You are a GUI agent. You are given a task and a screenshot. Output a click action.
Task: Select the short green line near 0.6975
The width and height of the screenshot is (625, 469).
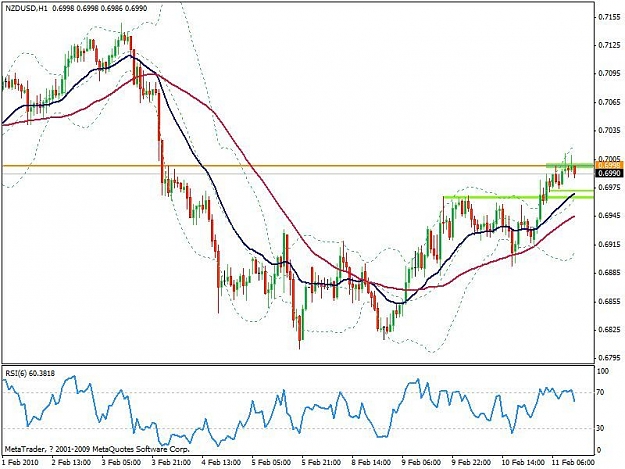(572, 191)
